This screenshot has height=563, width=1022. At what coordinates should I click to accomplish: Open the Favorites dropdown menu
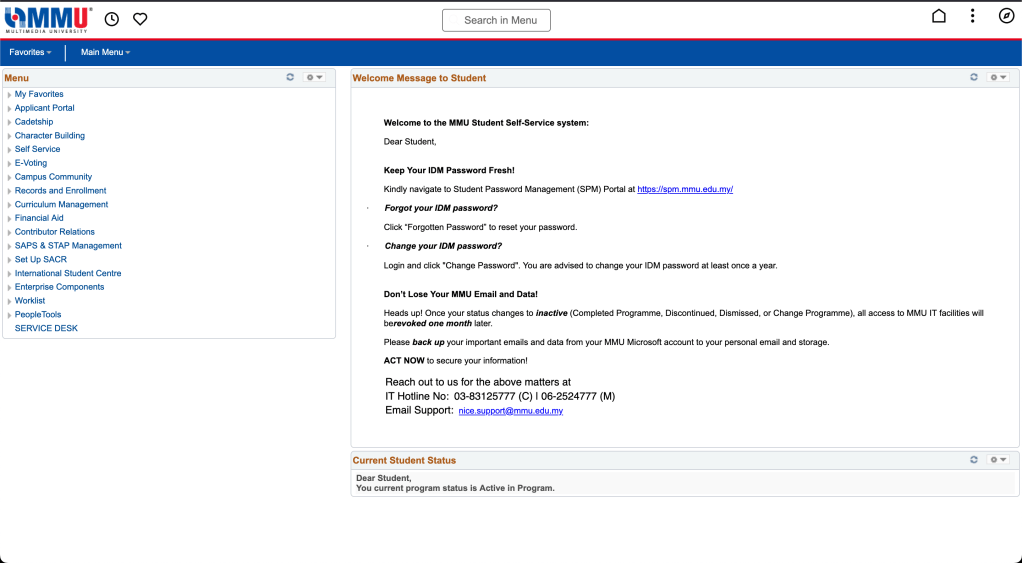tap(30, 52)
